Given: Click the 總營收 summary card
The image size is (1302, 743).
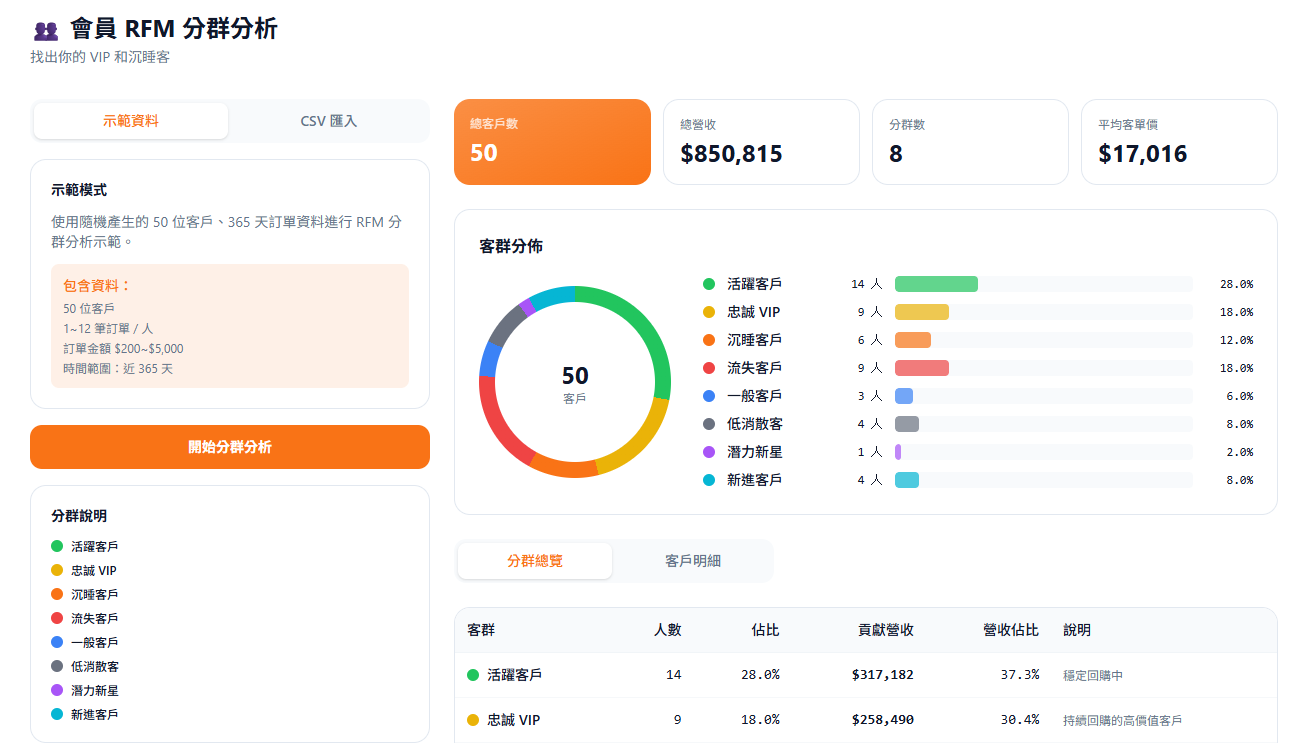Looking at the screenshot, I should point(761,142).
